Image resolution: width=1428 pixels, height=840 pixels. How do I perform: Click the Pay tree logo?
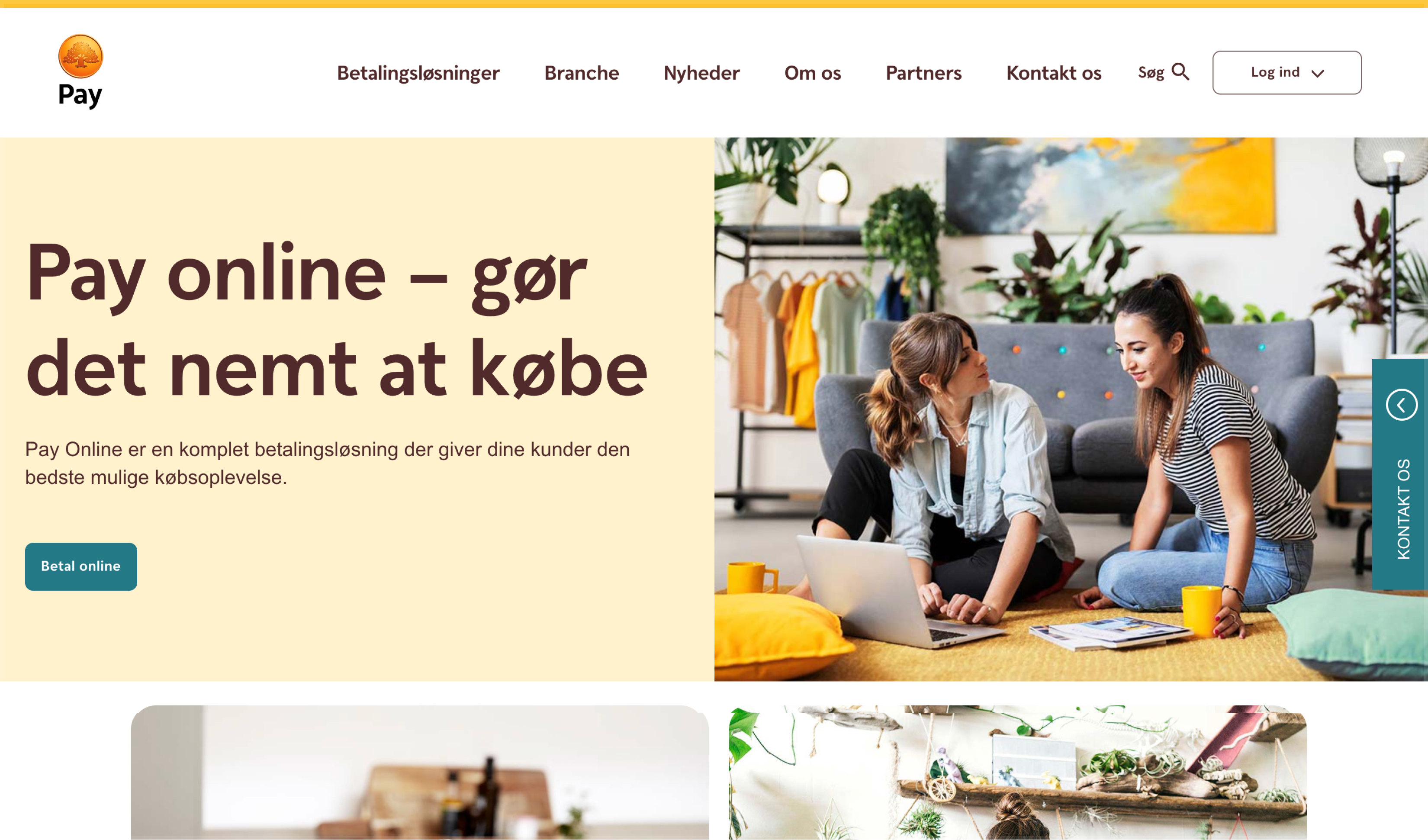coord(80,56)
